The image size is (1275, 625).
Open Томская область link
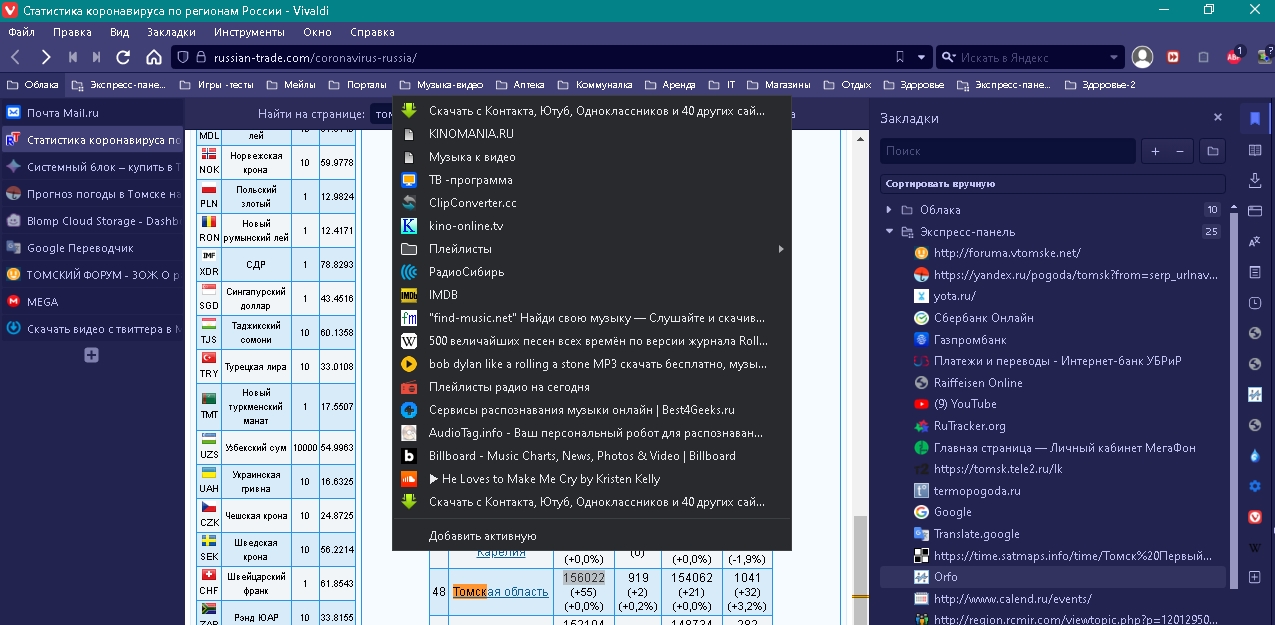(x=500, y=592)
